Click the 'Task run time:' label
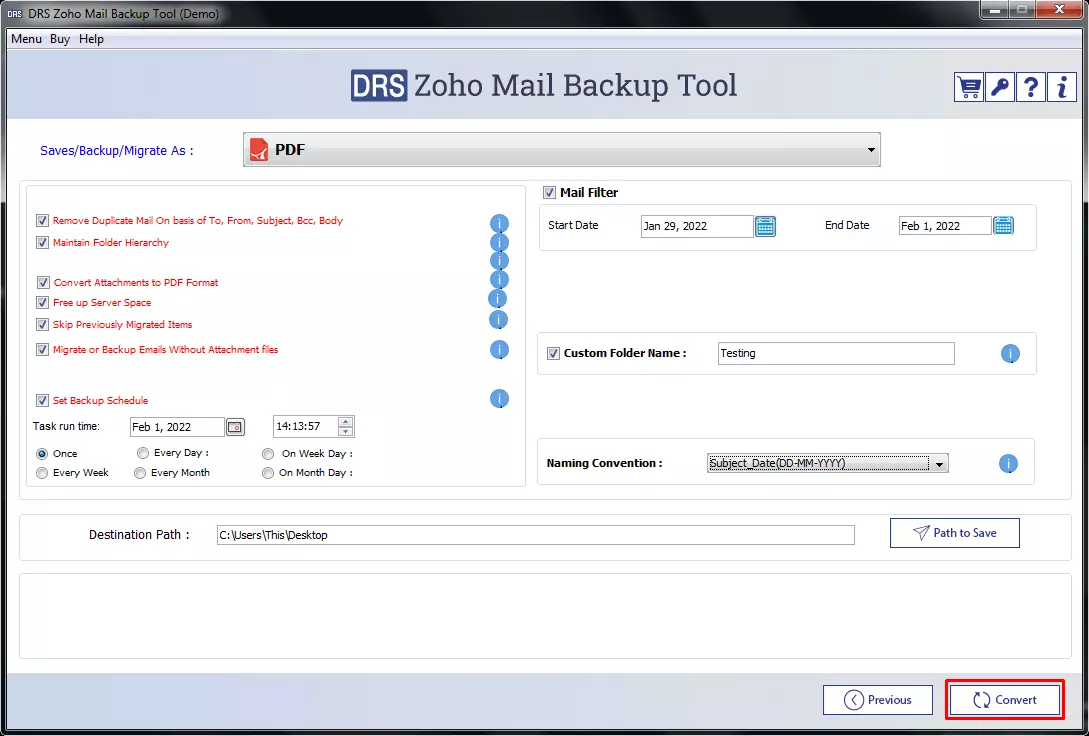 [x=67, y=426]
